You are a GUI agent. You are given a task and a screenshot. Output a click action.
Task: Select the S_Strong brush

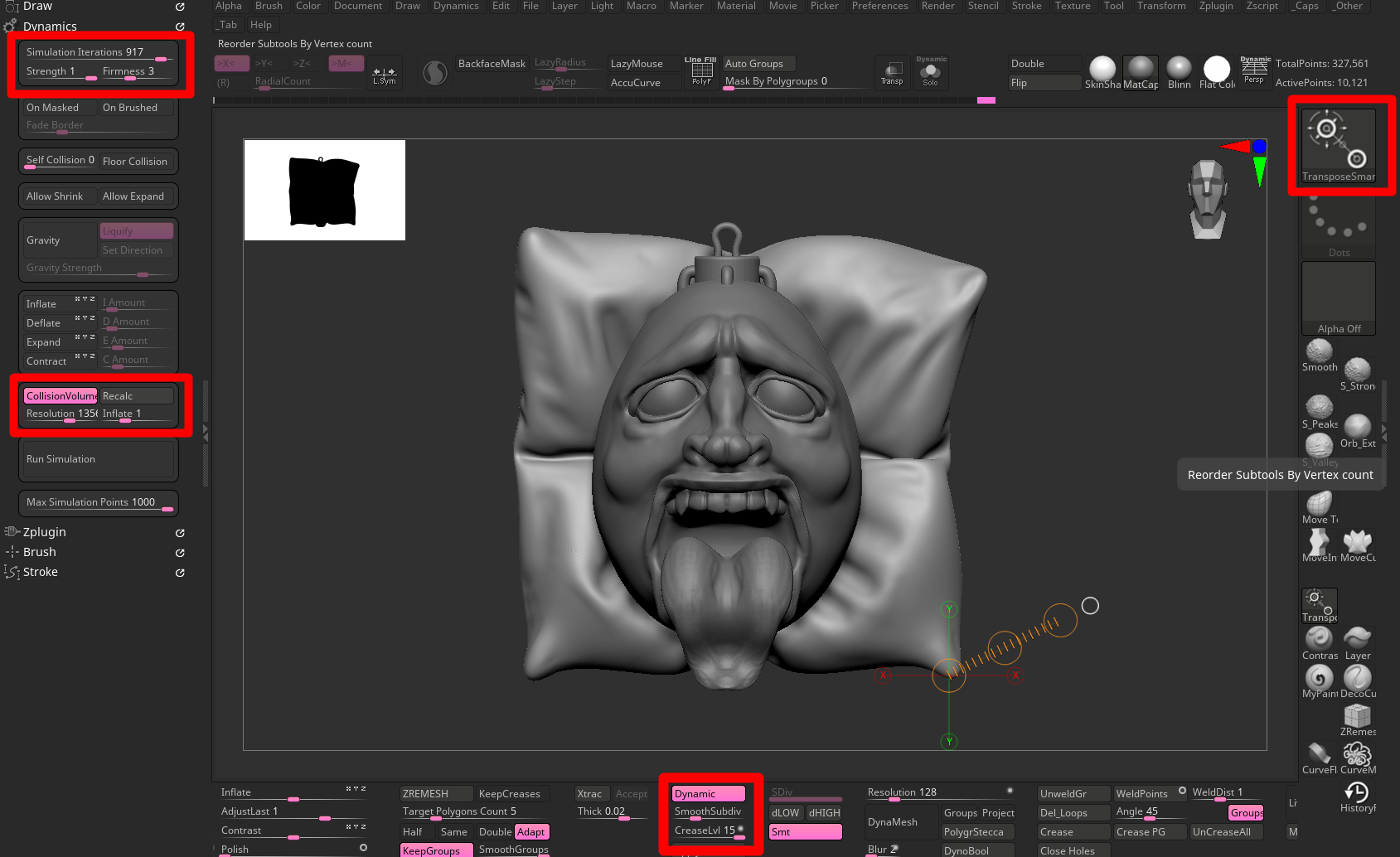[1358, 374]
